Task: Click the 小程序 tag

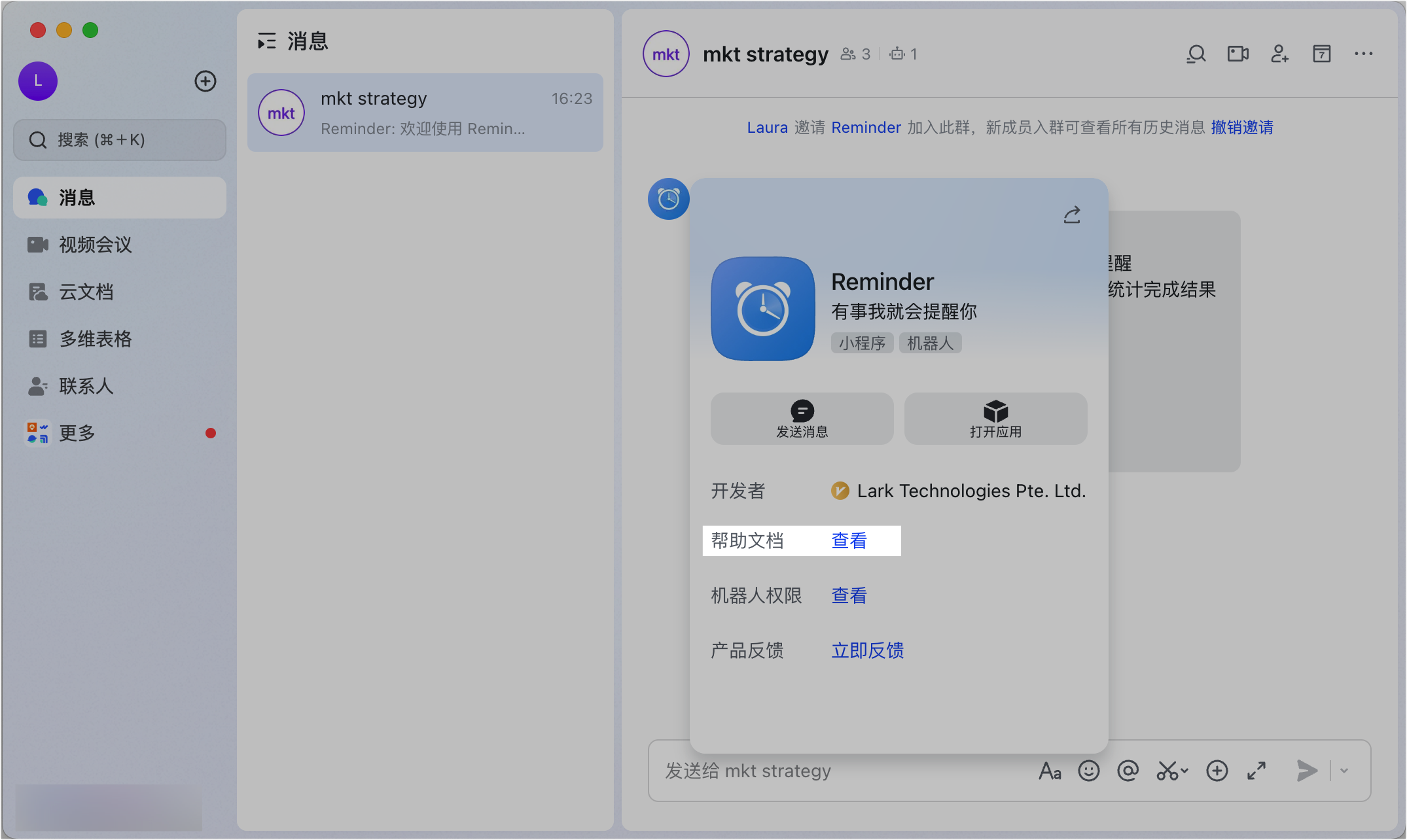Action: (x=863, y=343)
